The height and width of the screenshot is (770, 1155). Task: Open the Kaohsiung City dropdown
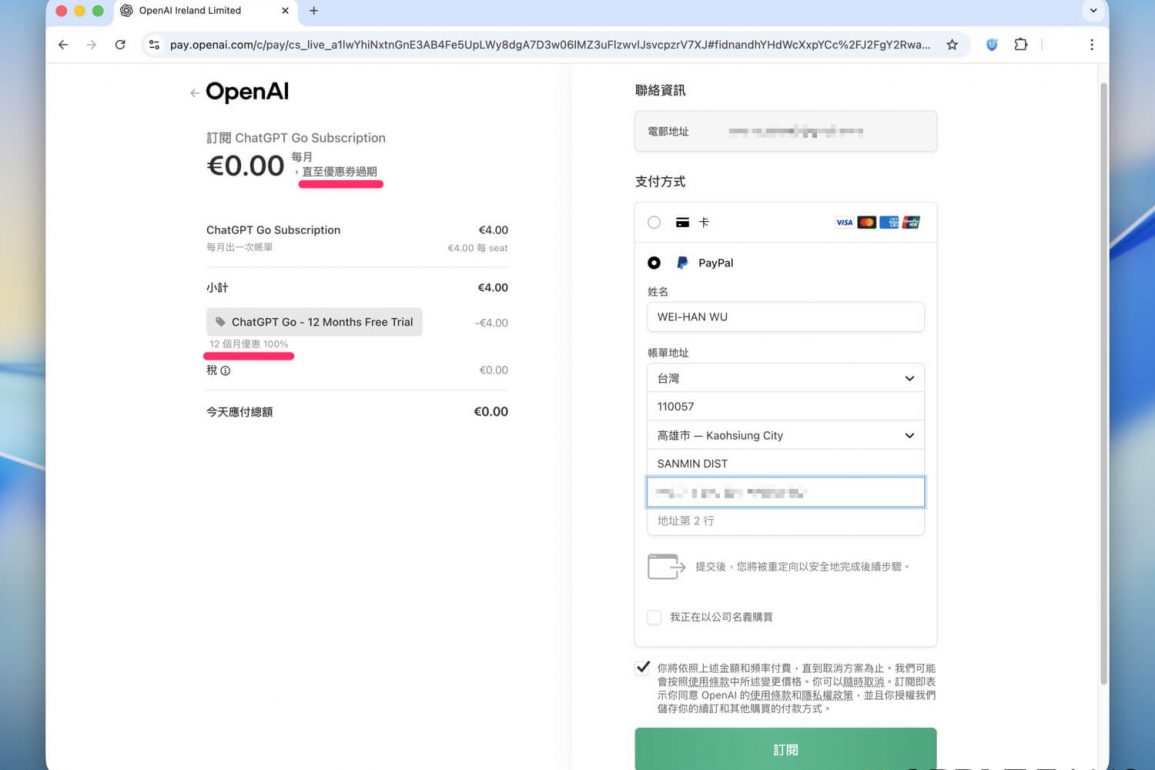785,436
